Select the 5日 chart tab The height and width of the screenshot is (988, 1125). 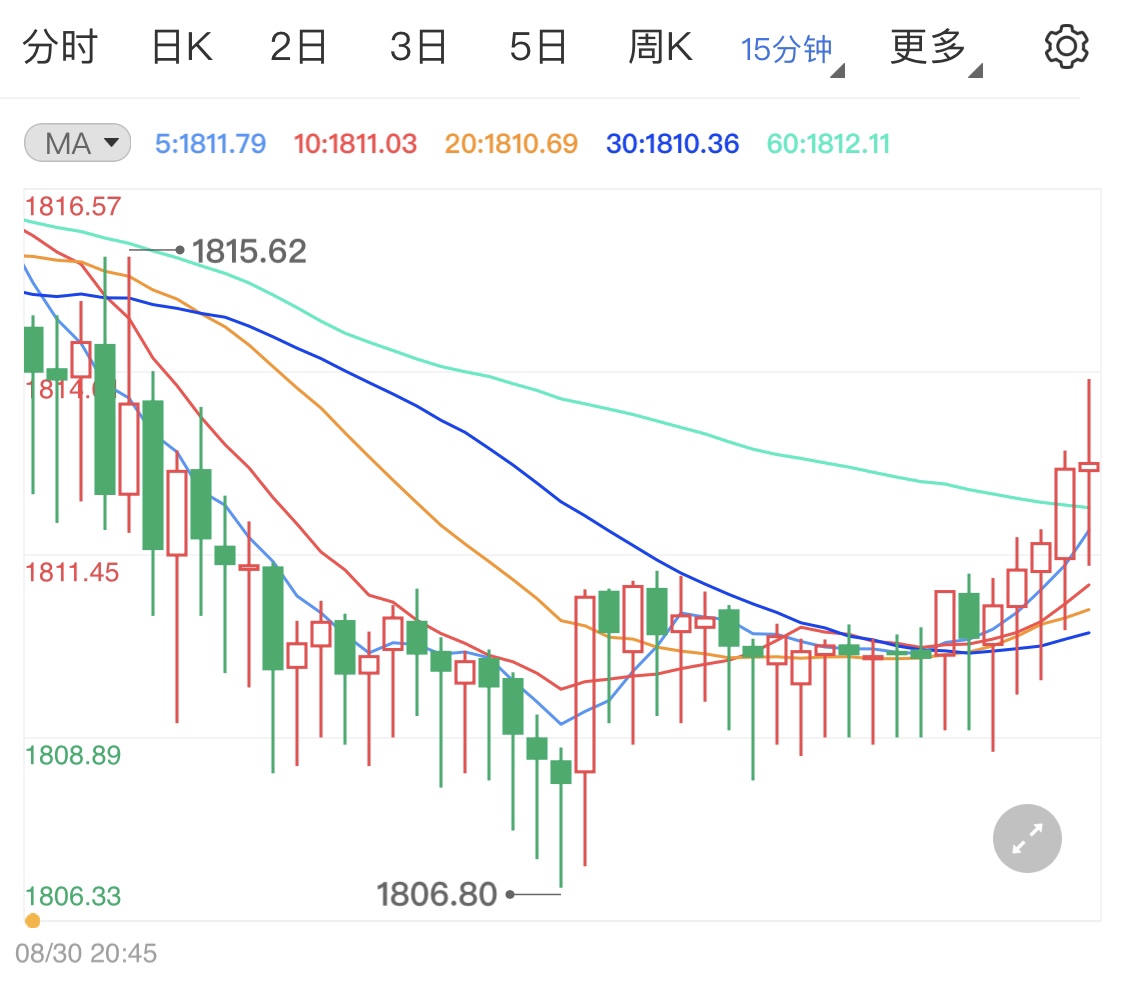coord(538,47)
